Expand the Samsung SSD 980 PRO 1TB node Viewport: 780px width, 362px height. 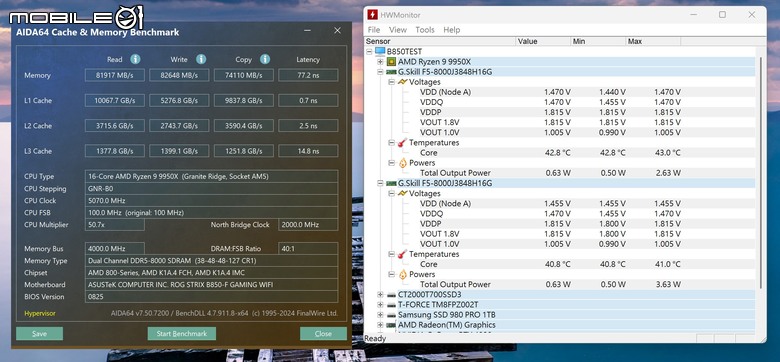point(380,315)
